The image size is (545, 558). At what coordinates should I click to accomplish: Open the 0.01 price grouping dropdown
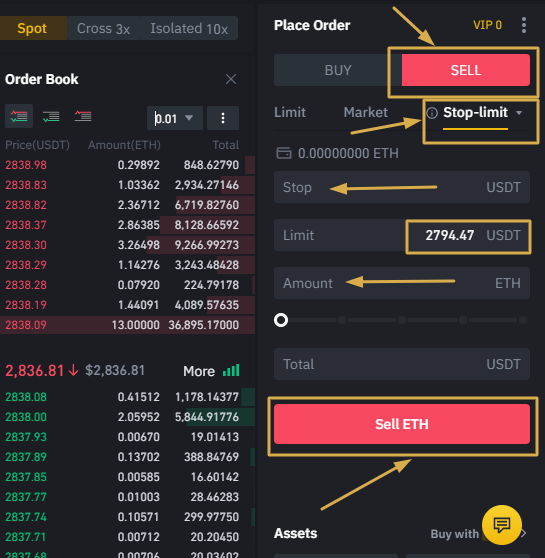point(175,118)
